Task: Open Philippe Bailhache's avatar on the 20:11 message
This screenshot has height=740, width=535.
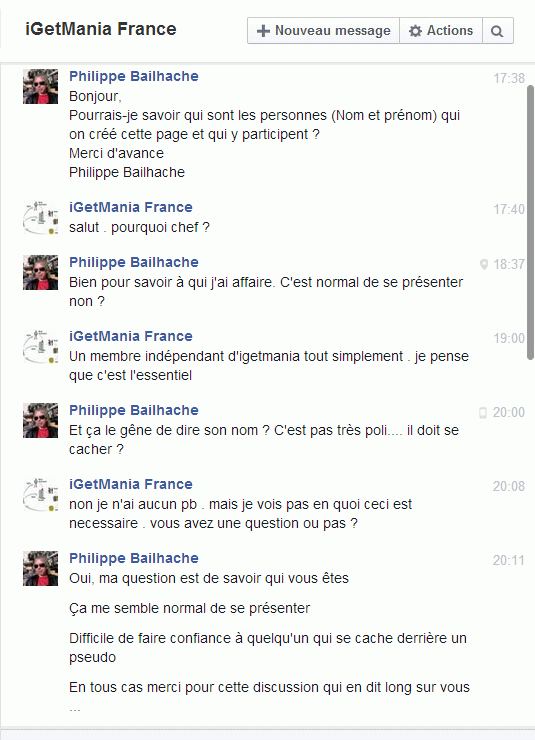Action: [x=41, y=568]
